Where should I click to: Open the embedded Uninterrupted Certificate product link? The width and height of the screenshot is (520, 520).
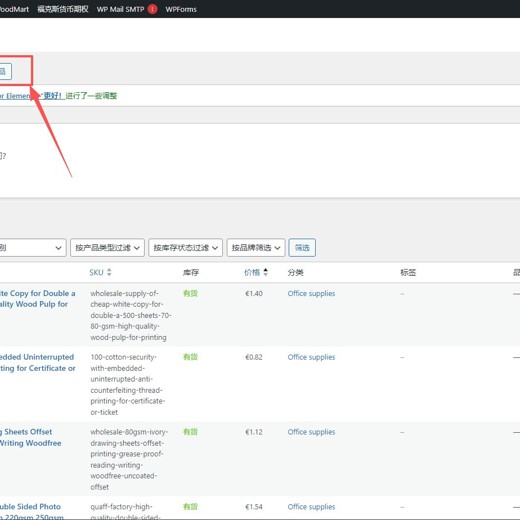point(37,363)
